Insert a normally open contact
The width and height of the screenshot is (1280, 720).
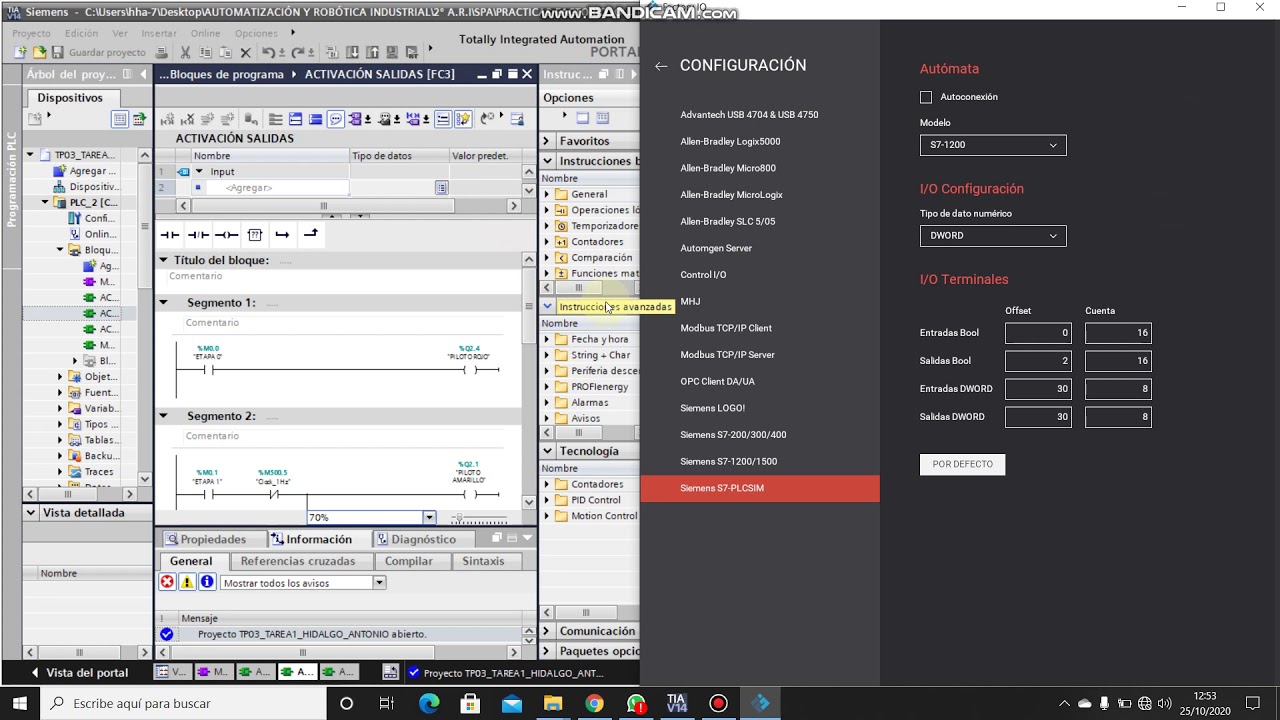170,235
